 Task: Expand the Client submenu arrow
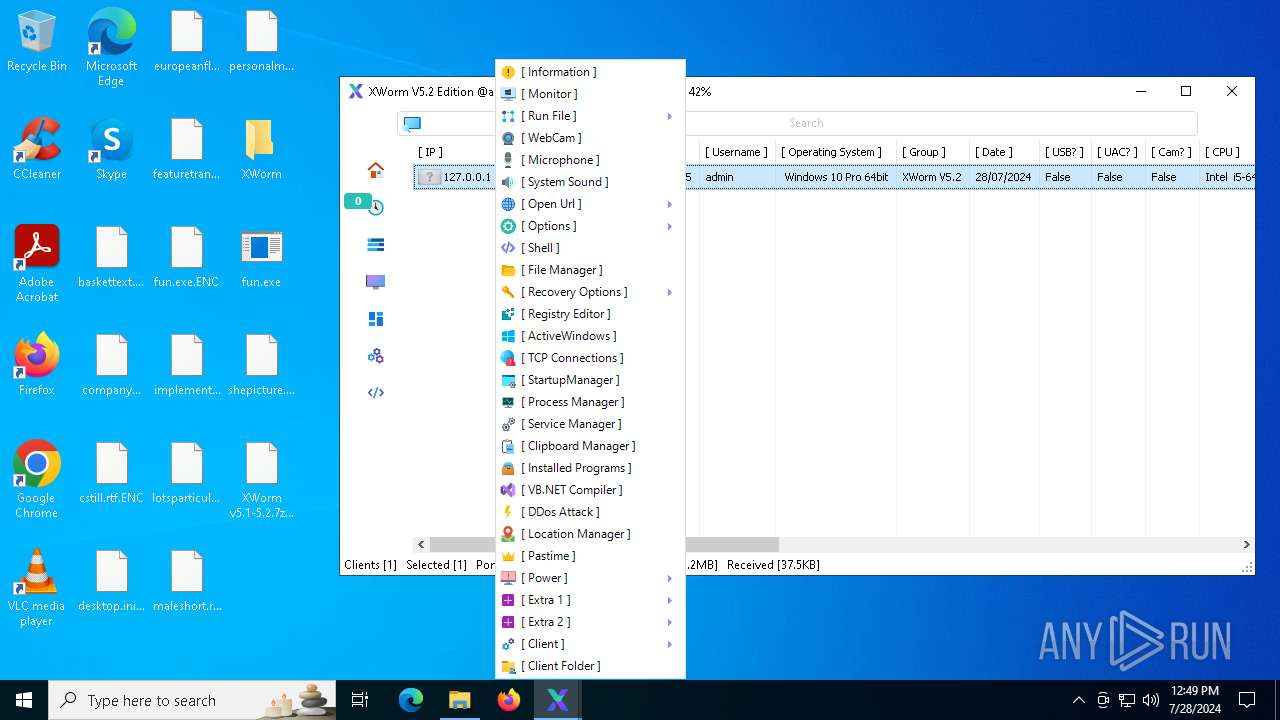(670, 644)
